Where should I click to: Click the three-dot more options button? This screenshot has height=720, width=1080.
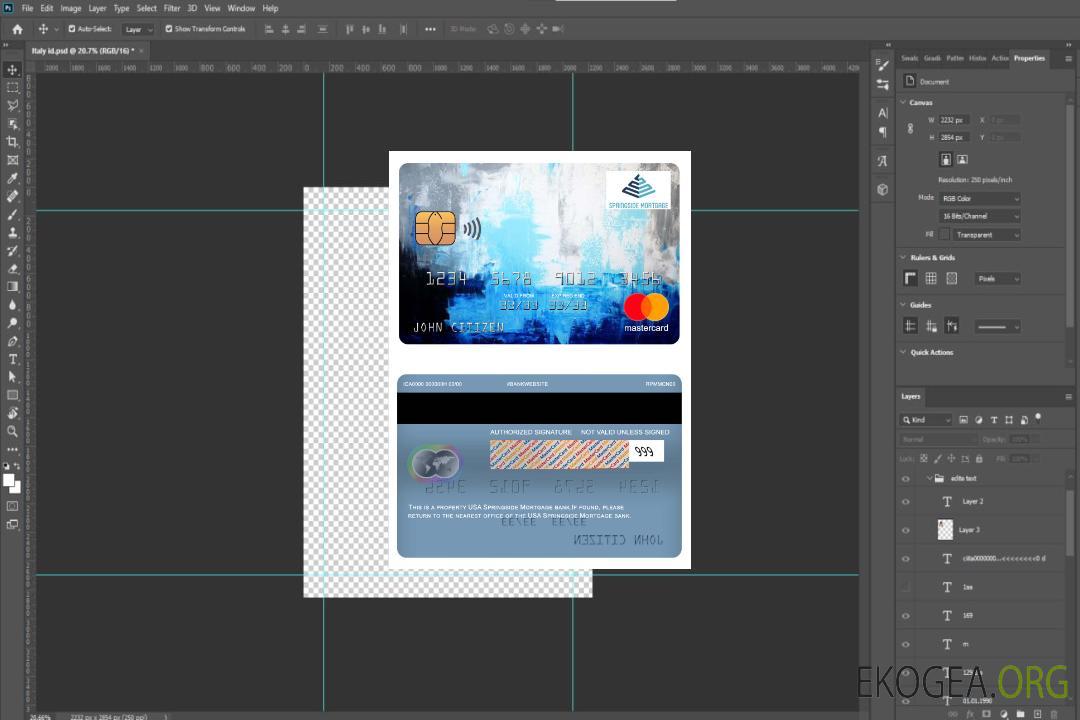pos(430,29)
